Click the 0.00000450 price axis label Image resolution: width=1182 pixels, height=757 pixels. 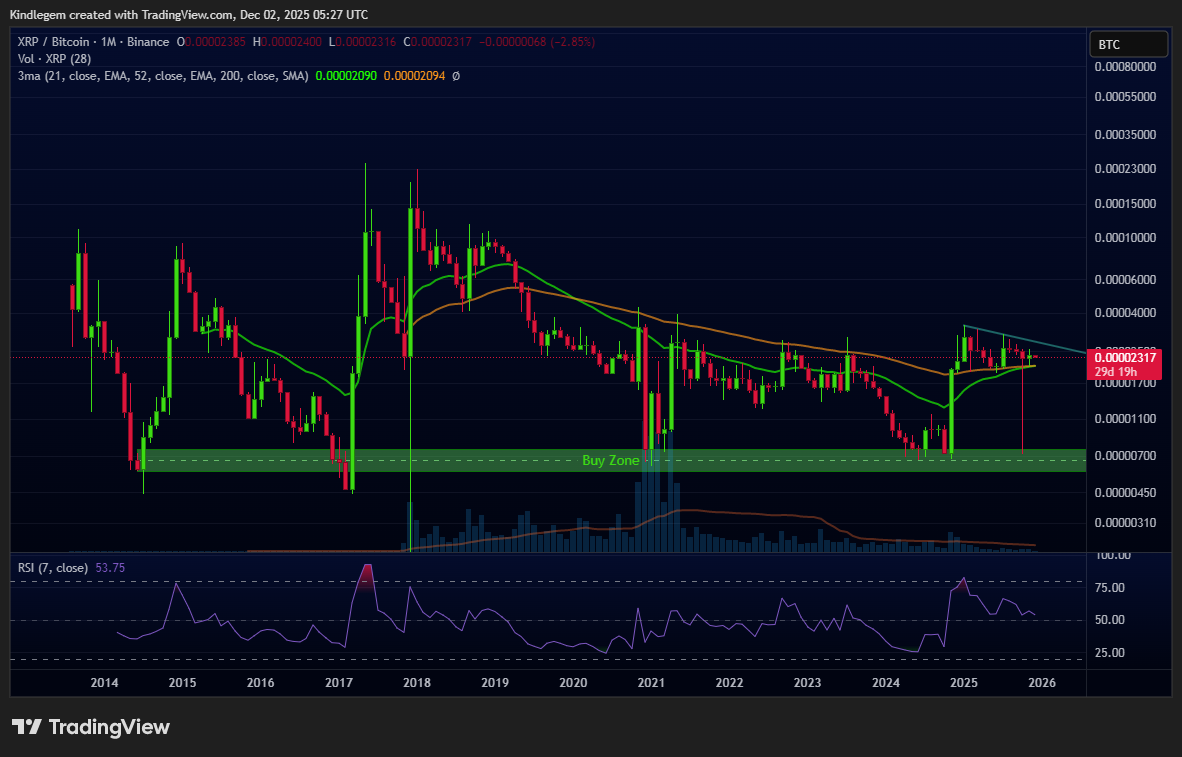point(1125,493)
